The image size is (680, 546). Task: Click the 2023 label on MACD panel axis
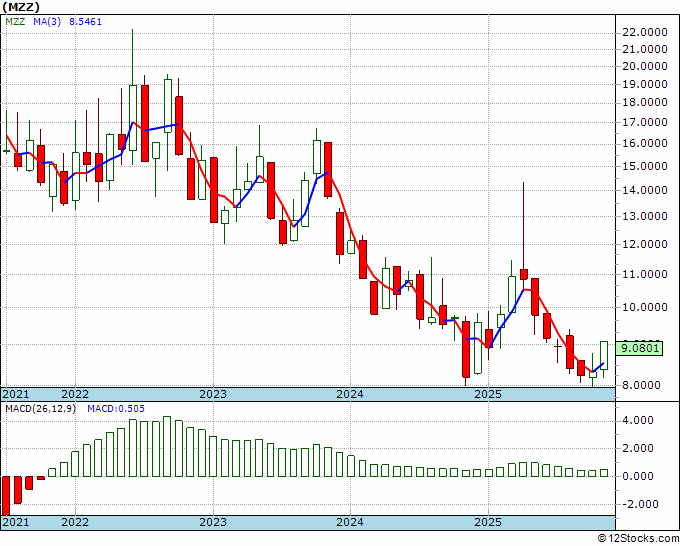tap(213, 522)
